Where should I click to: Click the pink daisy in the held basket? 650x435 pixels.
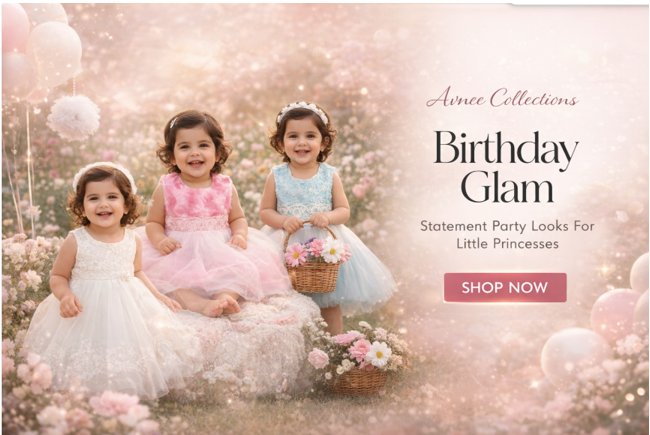pos(296,254)
